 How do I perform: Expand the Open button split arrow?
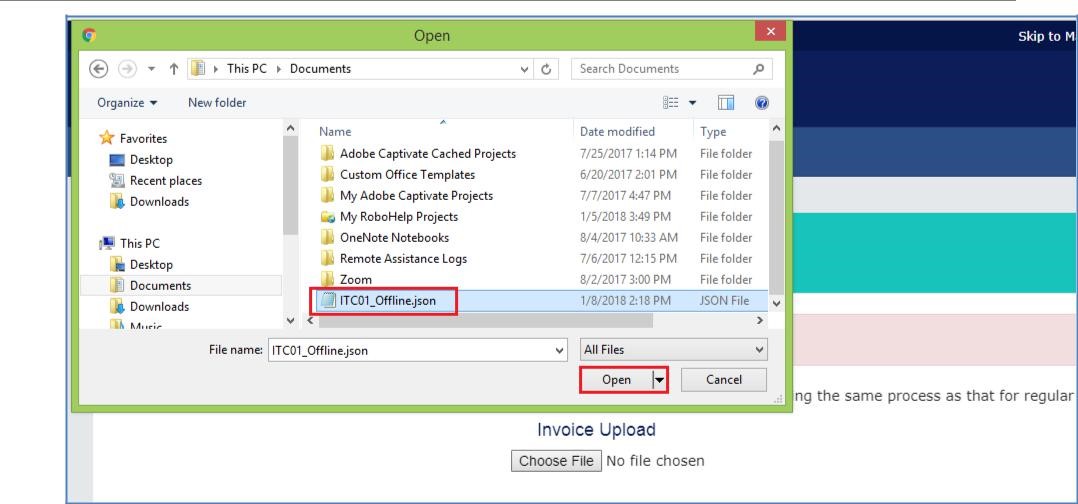[x=660, y=380]
